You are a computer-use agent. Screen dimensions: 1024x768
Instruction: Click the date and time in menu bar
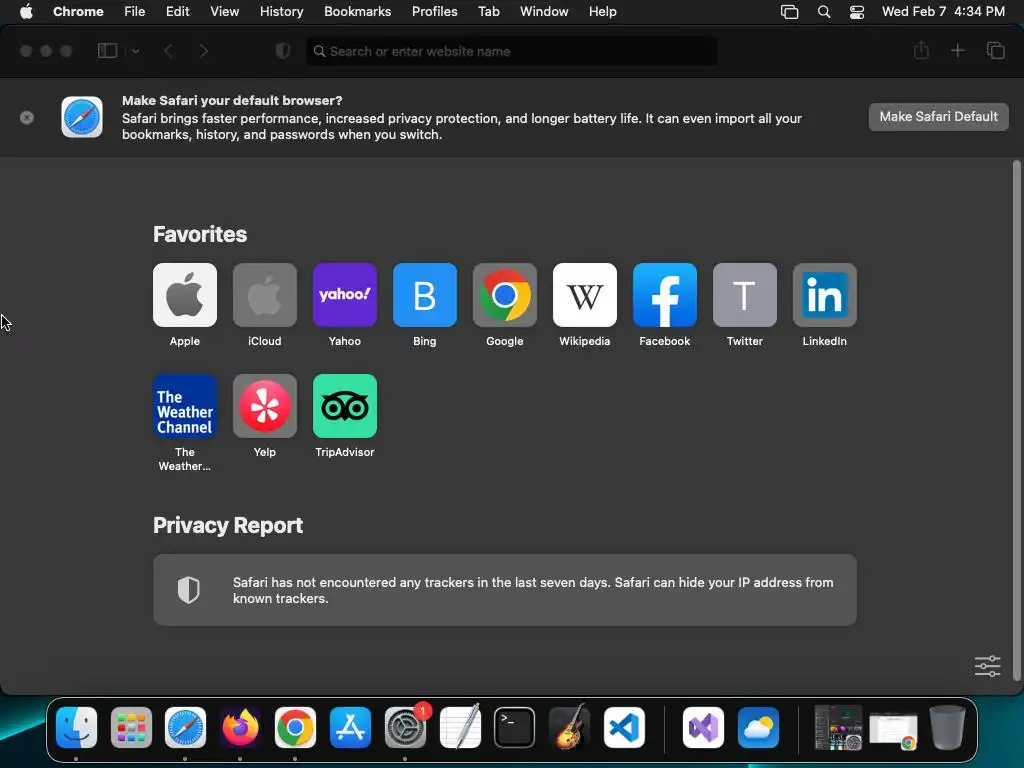tap(943, 12)
